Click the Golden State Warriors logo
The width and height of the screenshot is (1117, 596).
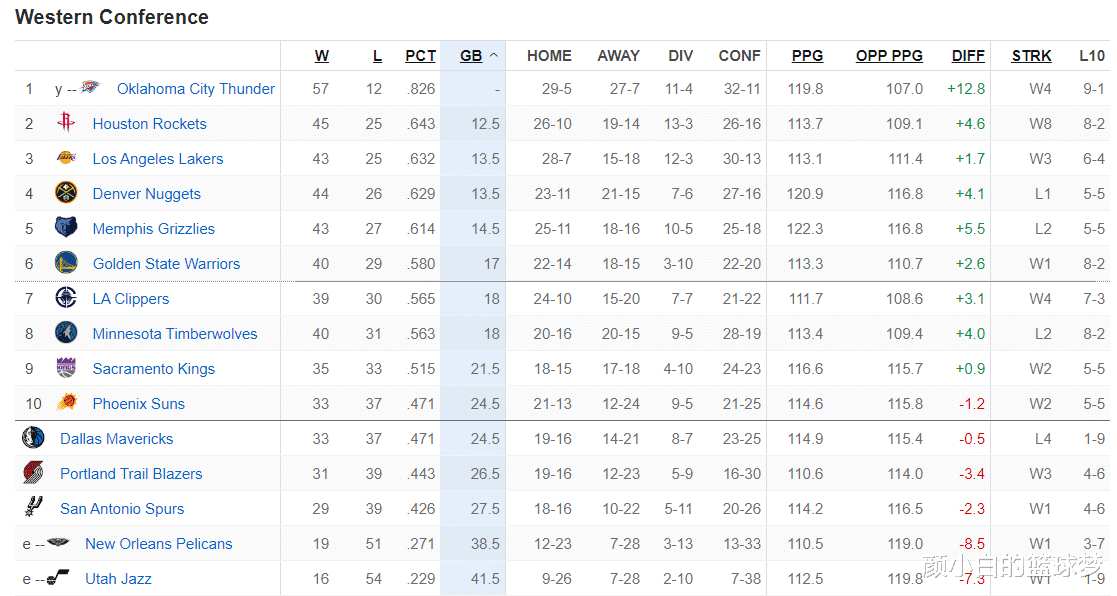point(66,263)
